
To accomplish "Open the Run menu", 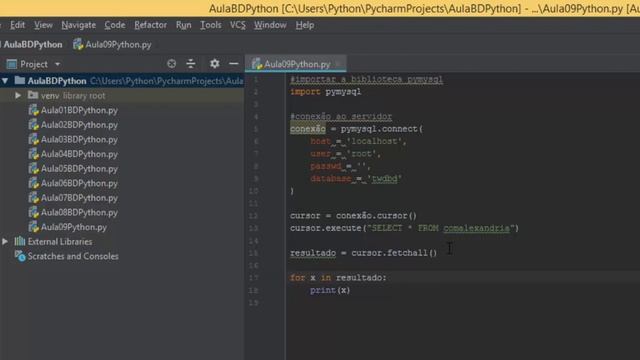I will pyautogui.click(x=183, y=25).
